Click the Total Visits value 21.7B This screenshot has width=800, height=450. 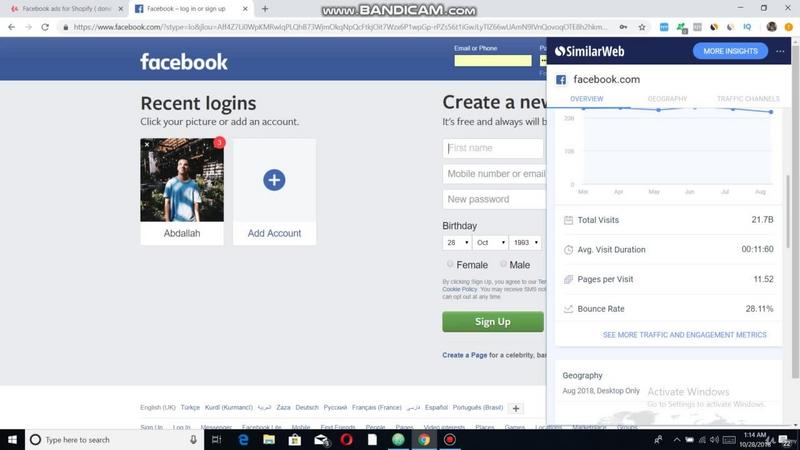[762, 219]
